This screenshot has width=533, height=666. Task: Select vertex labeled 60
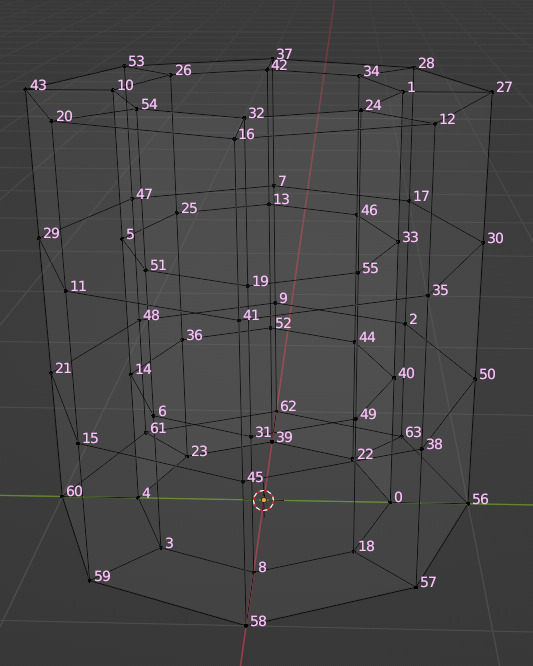pyautogui.click(x=62, y=496)
